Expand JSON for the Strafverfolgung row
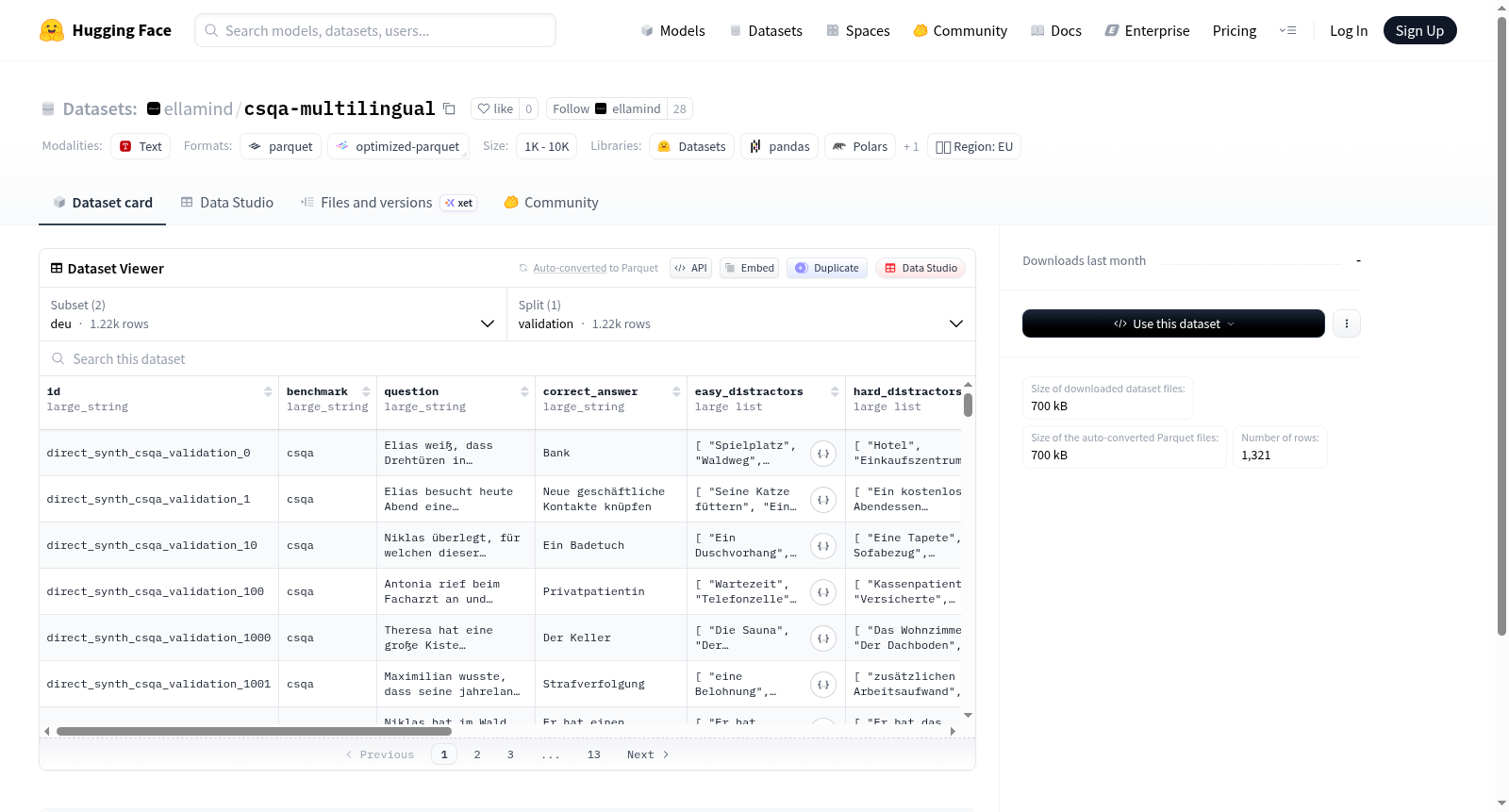This screenshot has height=812, width=1509. pos(823,685)
